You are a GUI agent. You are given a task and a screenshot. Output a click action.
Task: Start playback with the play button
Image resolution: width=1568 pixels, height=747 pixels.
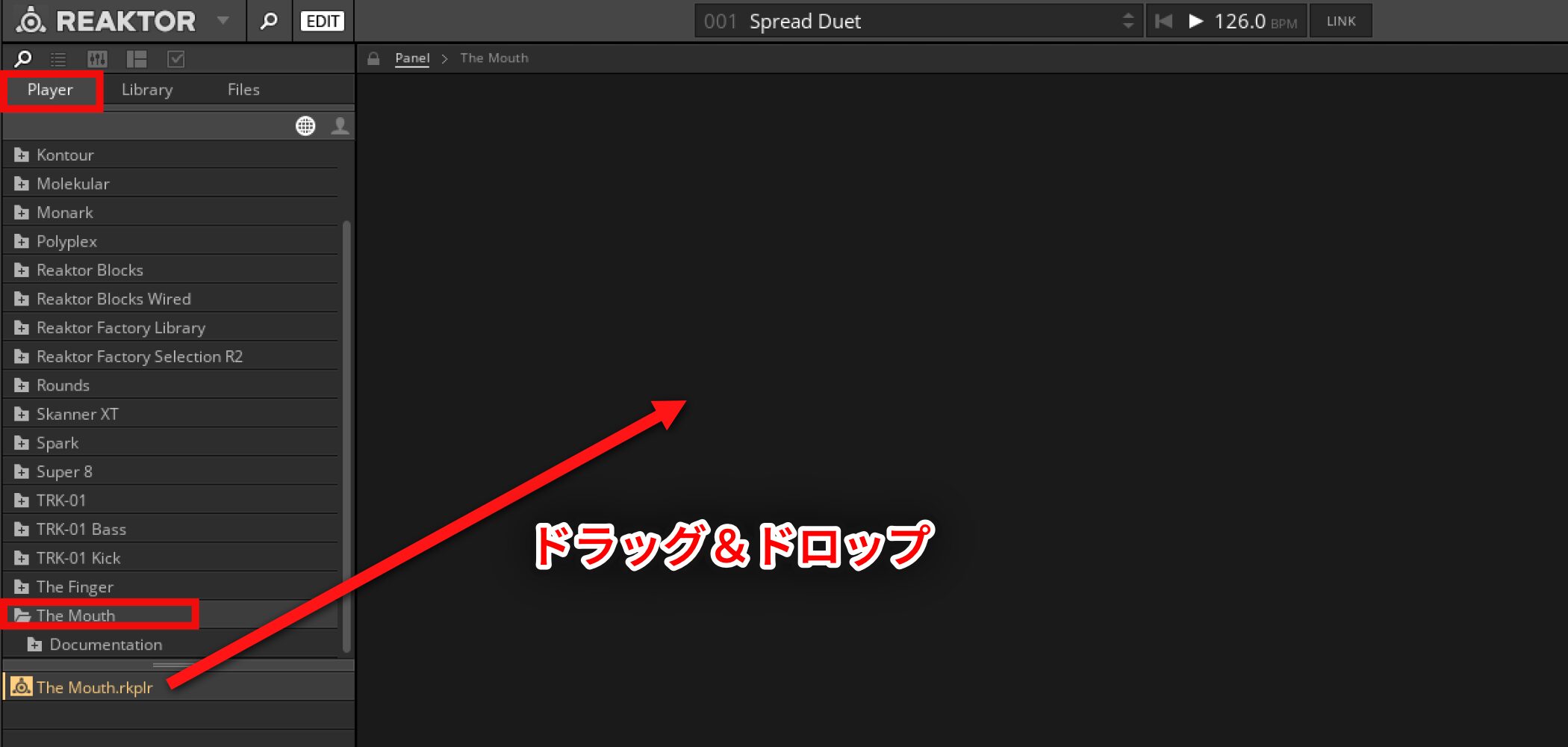(1195, 21)
